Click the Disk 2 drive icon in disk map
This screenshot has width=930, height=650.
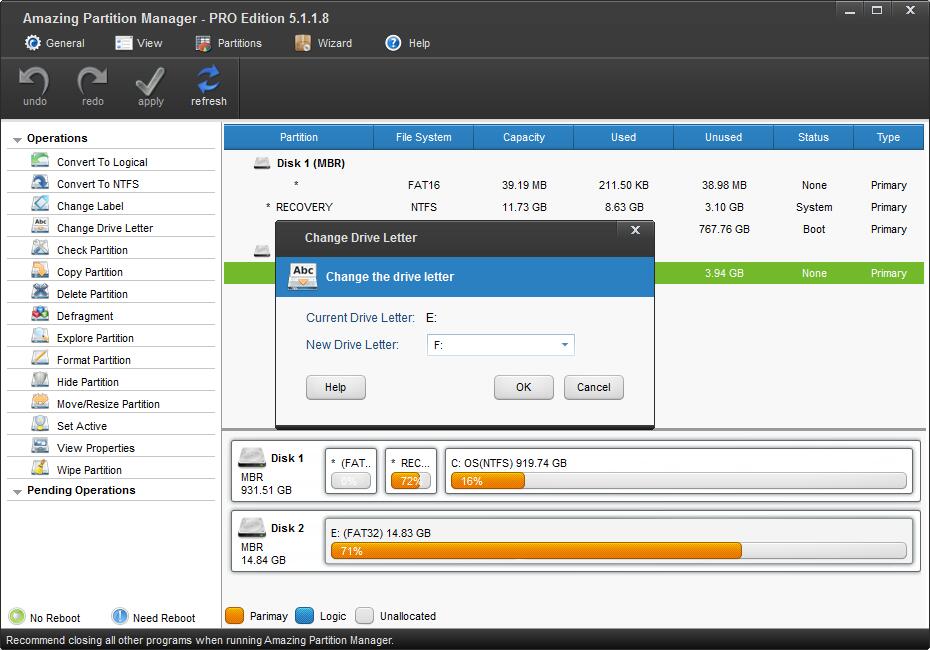click(x=251, y=527)
